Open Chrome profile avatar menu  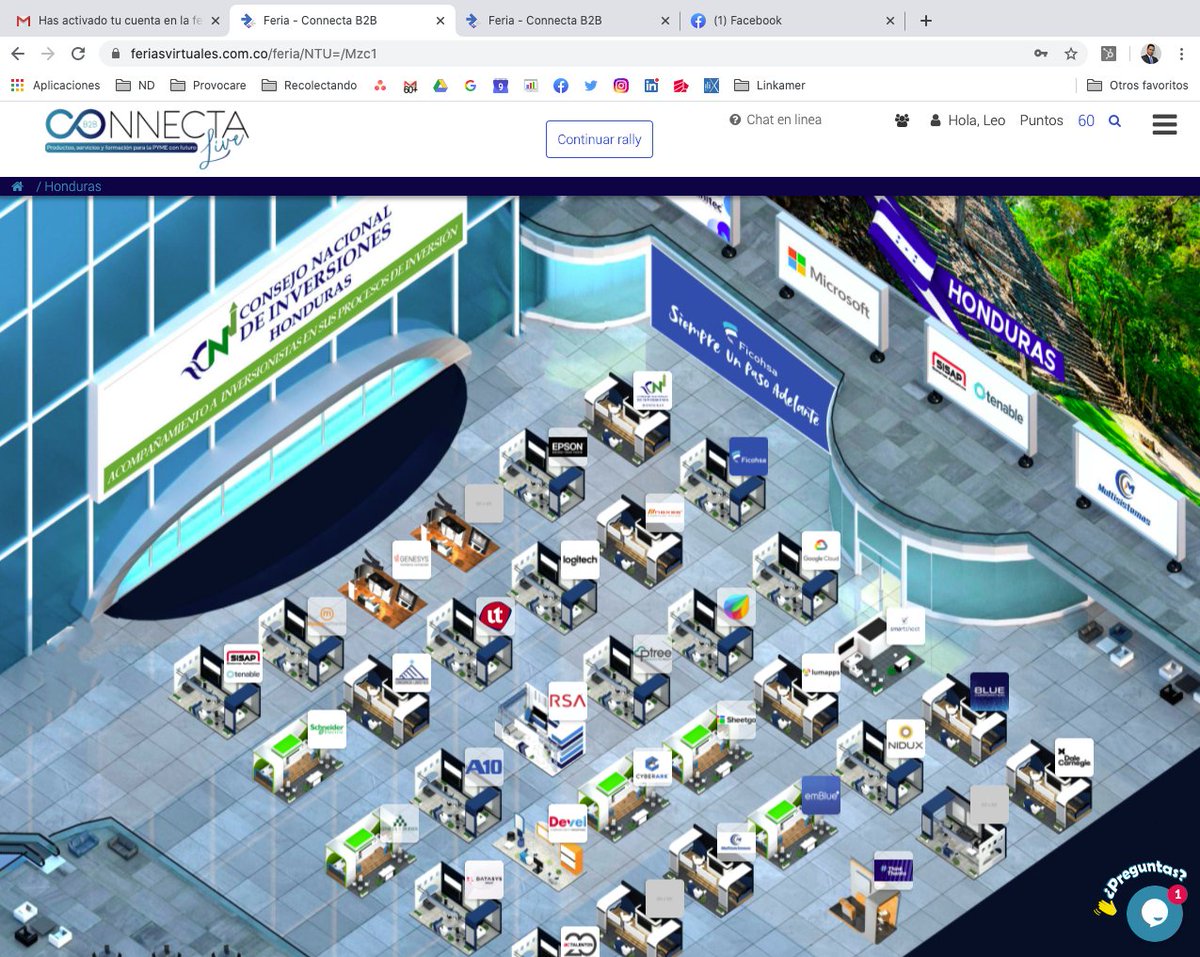pyautogui.click(x=1150, y=53)
